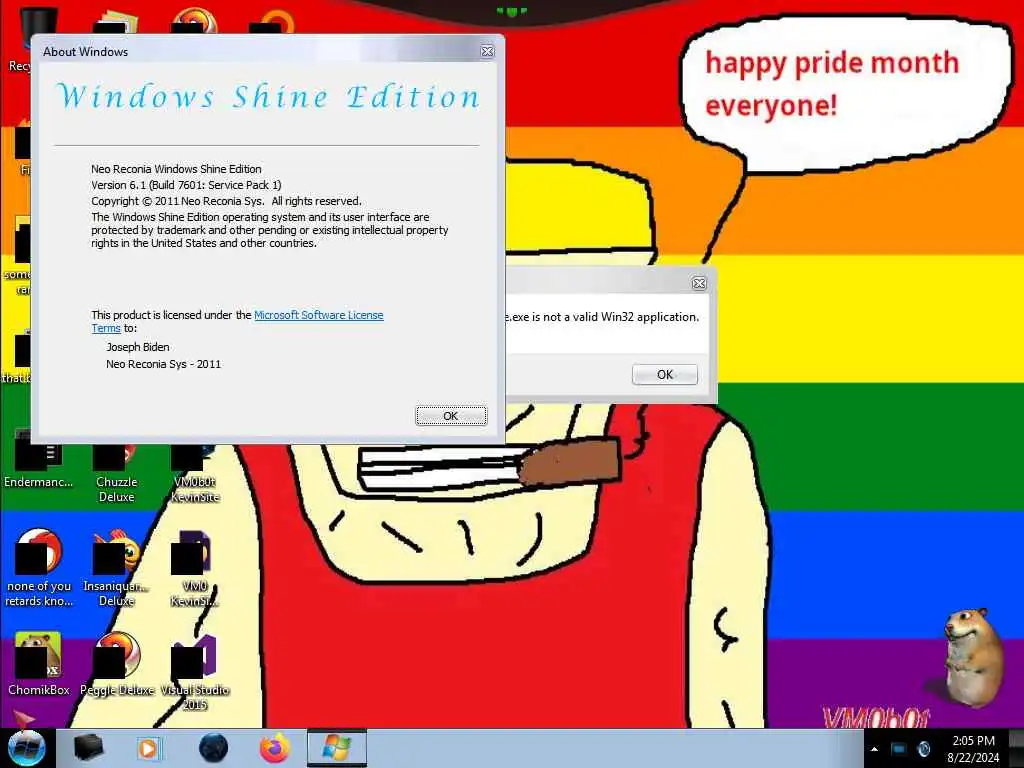Open the Peggle Deluxe desktop icon
Image resolution: width=1024 pixels, height=768 pixels.
(x=117, y=665)
